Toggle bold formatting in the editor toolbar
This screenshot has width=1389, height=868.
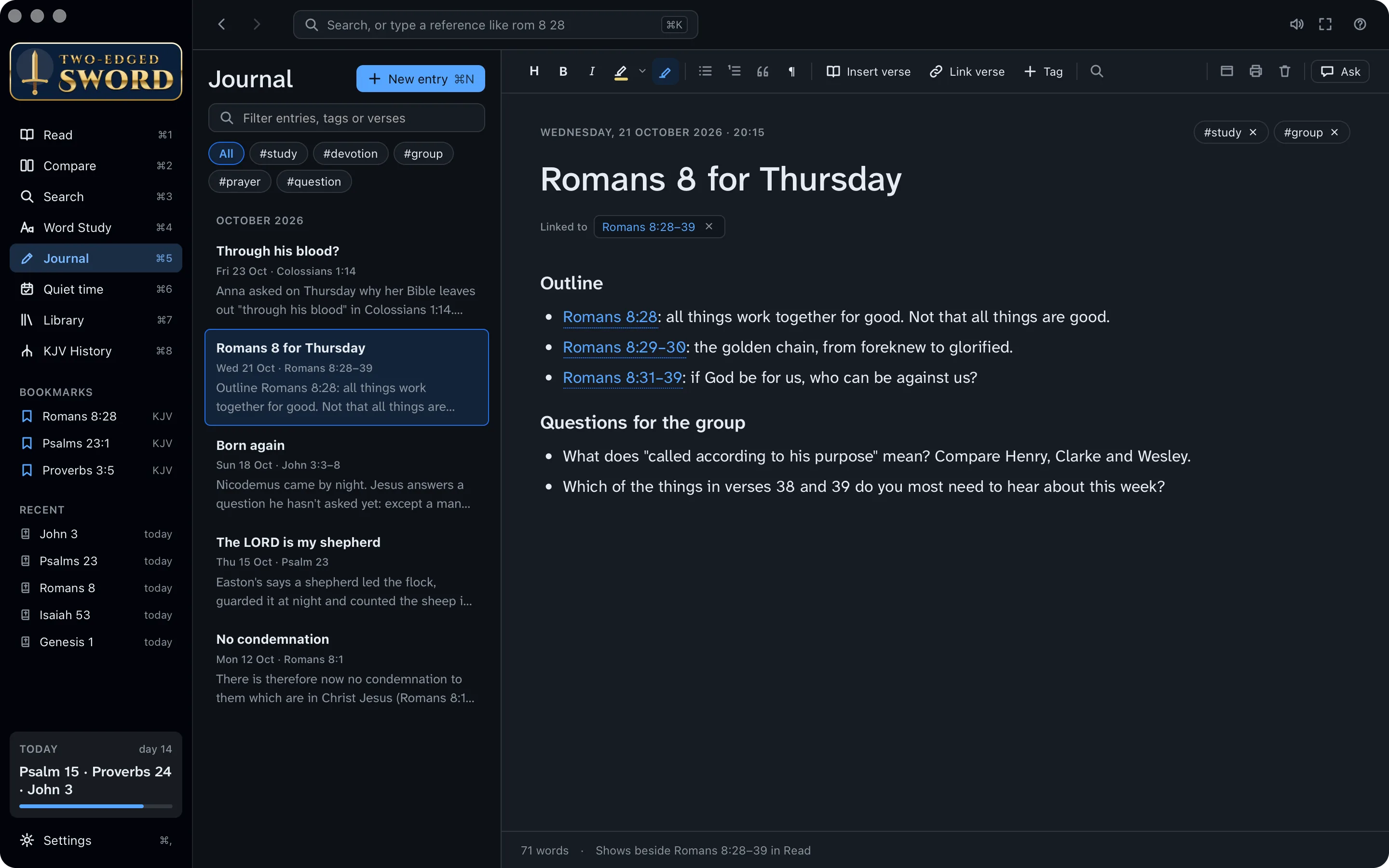pyautogui.click(x=563, y=71)
